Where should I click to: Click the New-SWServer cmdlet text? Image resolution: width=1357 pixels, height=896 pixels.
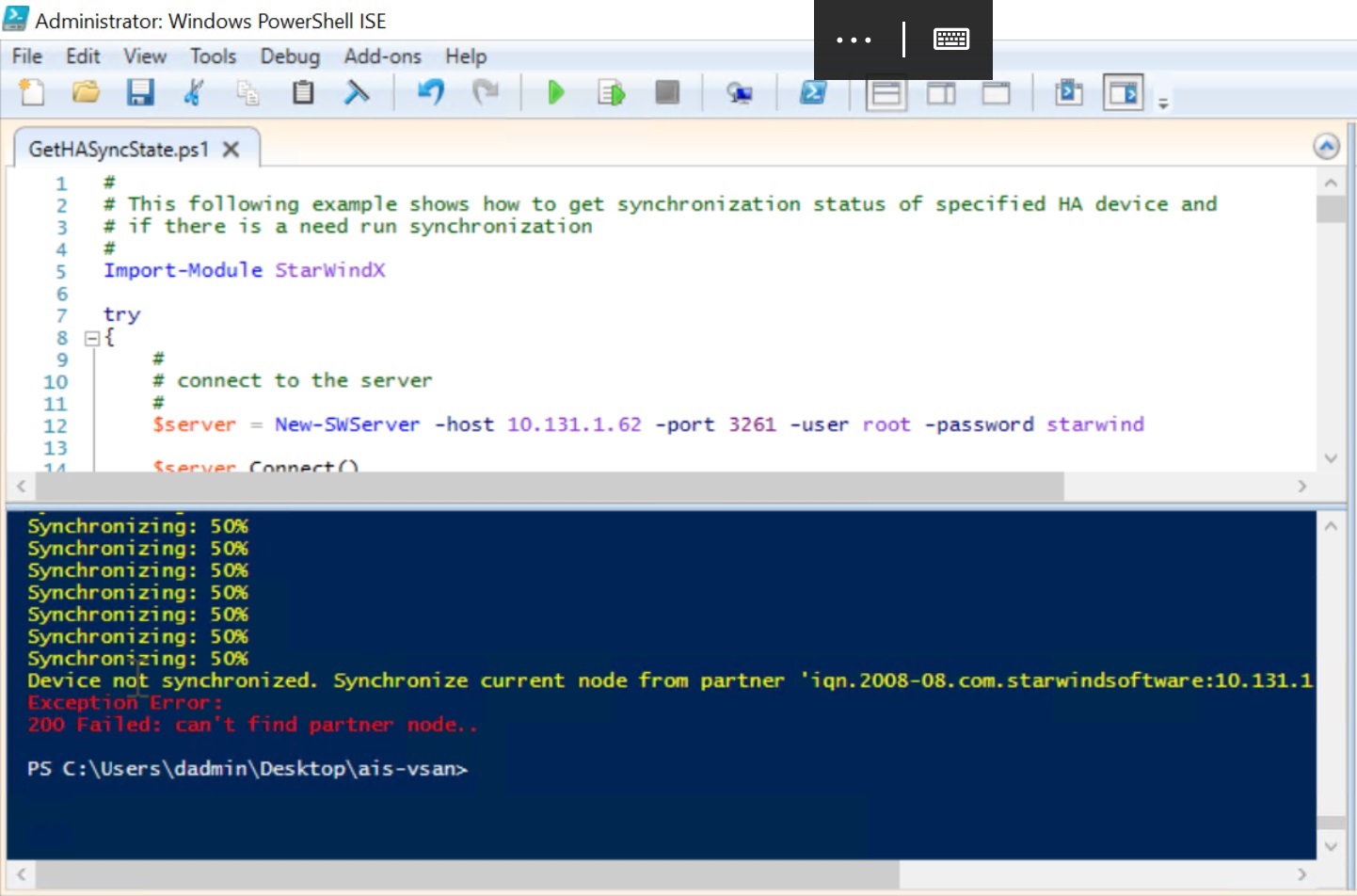347,424
